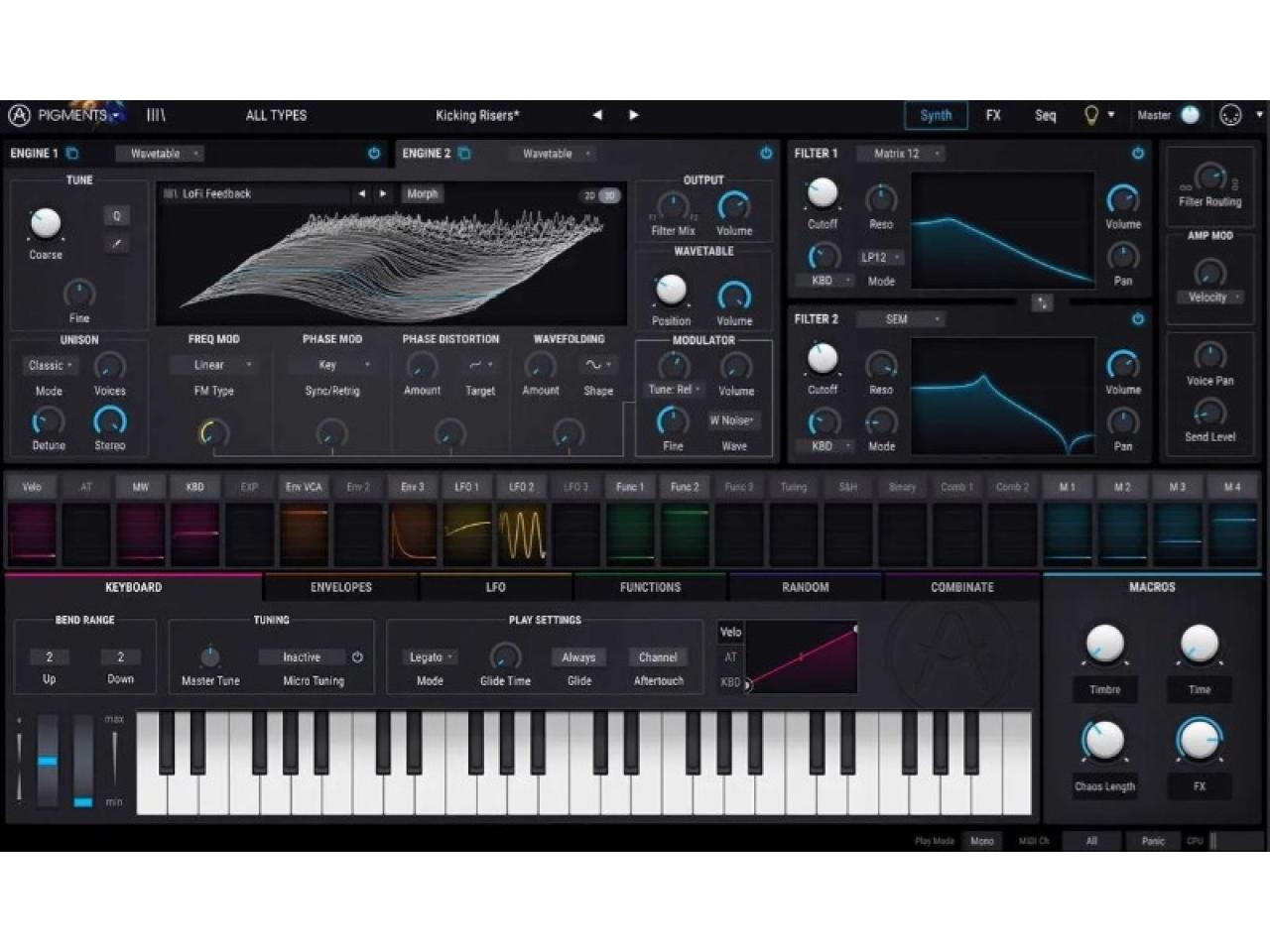Viewport: 1270px width, 952px height.
Task: Click the Chaos Length macro knob
Action: pos(1103,741)
